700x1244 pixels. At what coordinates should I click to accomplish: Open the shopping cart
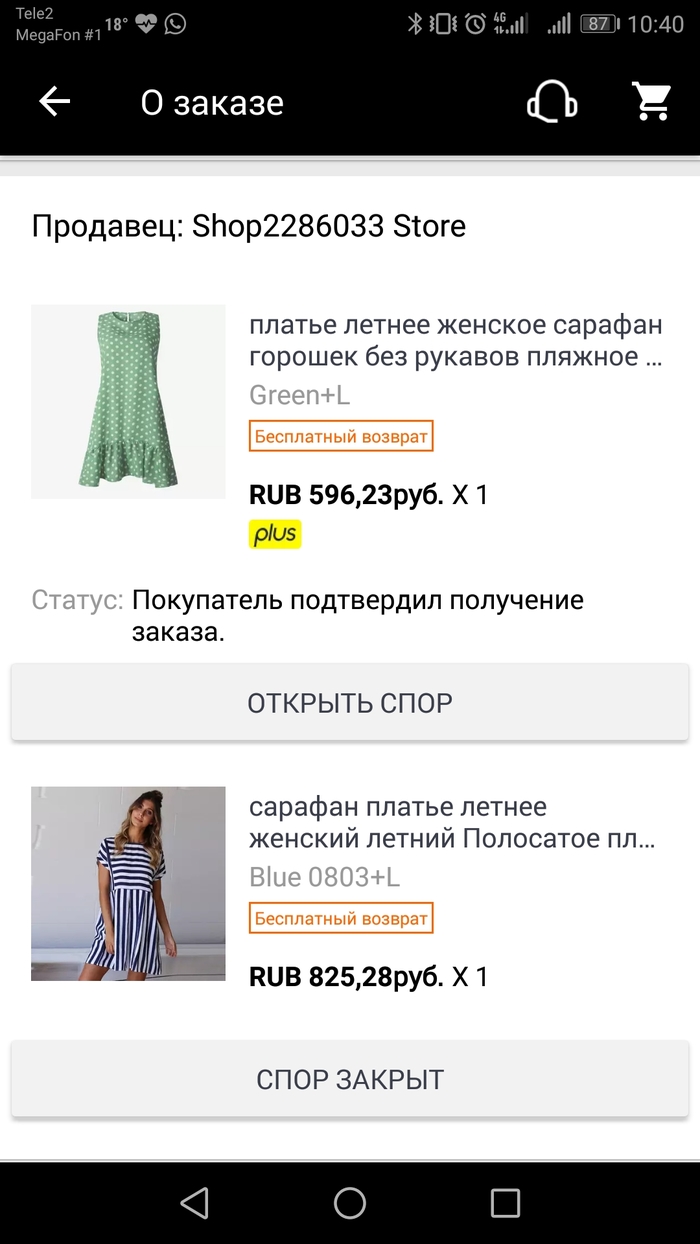pos(652,102)
